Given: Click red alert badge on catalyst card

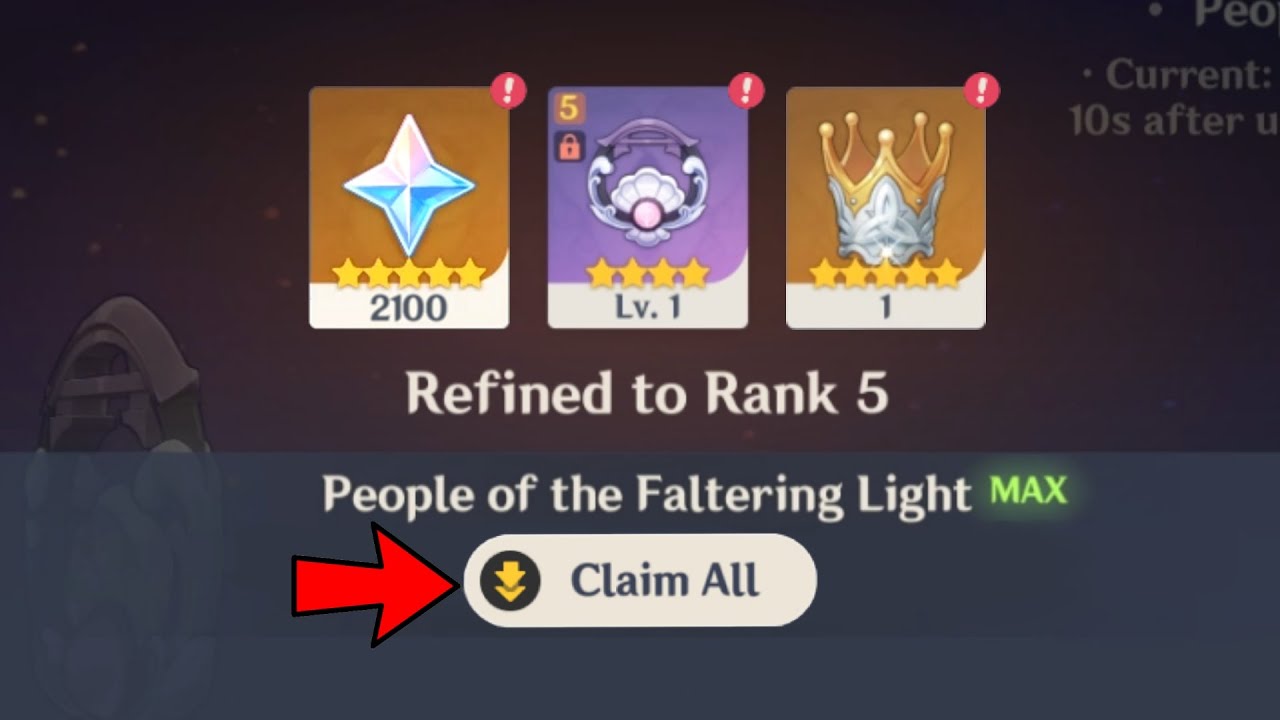Looking at the screenshot, I should (746, 91).
